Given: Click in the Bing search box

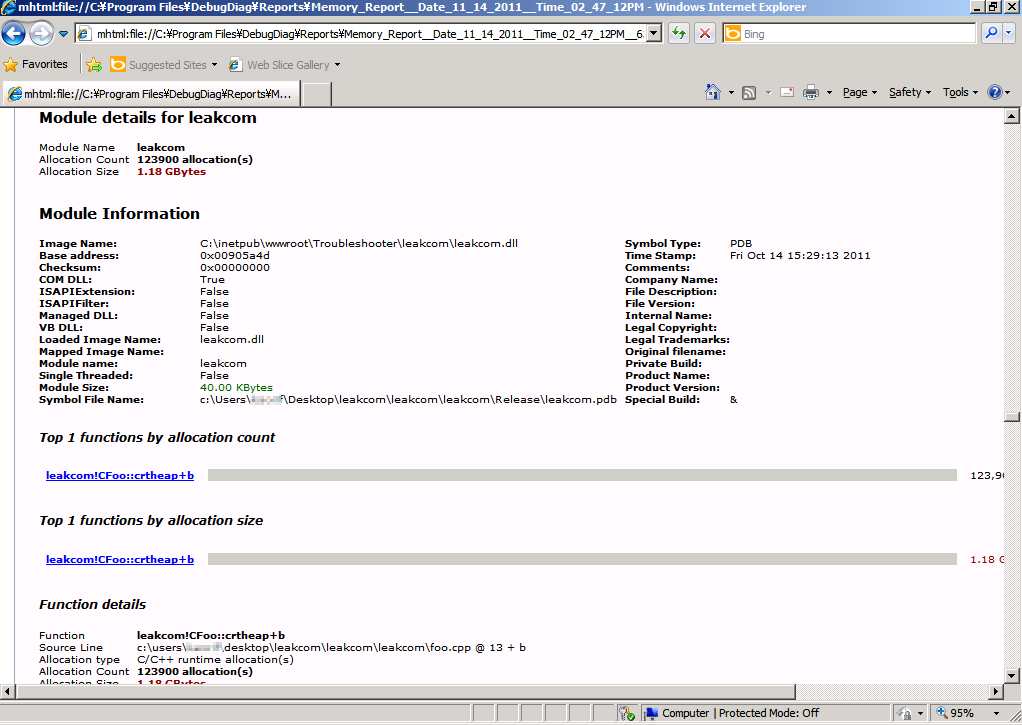Looking at the screenshot, I should point(855,33).
